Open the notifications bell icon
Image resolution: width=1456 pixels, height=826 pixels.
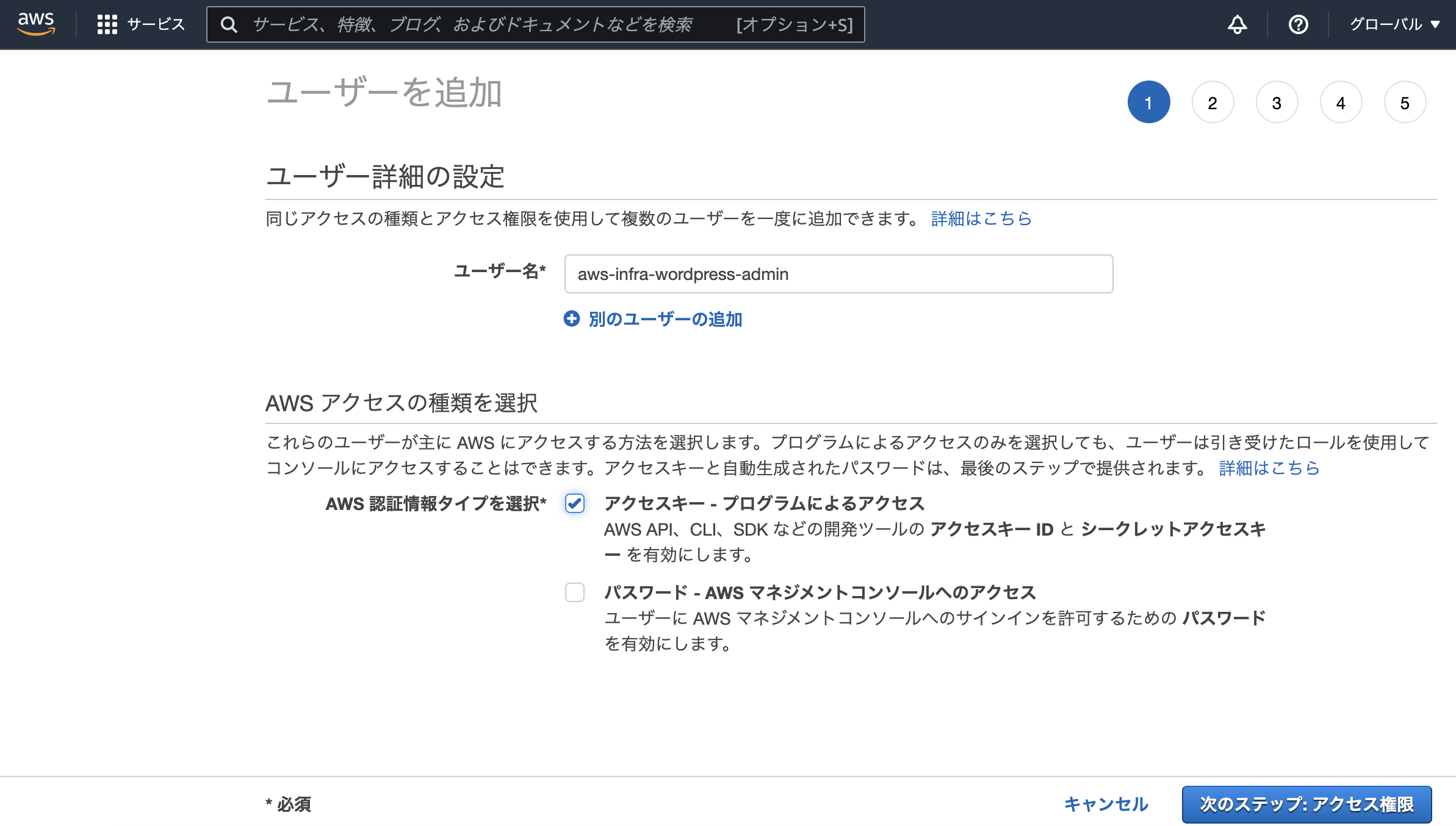1236,24
